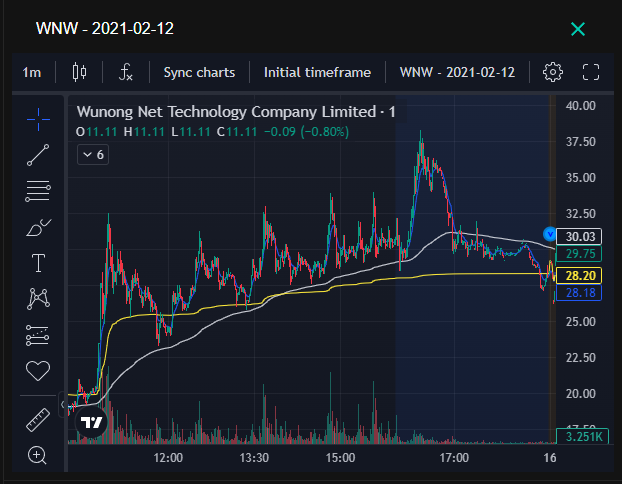Click the 13:30 time axis label
The image size is (622, 484).
coord(254,458)
